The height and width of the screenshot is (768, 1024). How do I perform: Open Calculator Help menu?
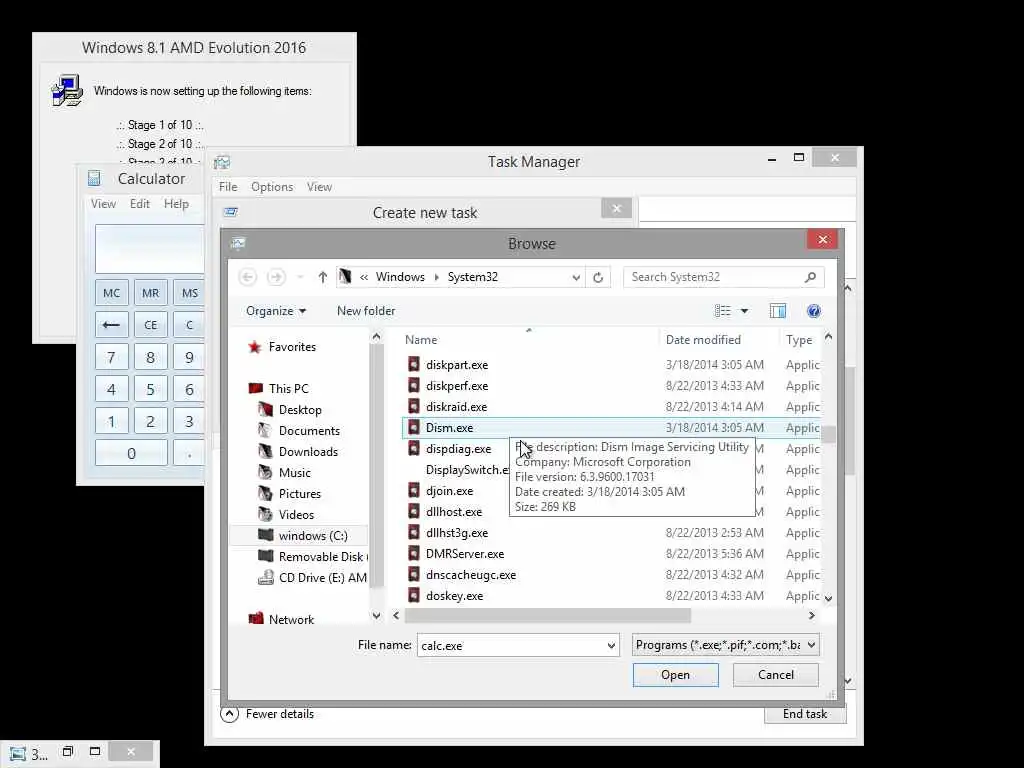[x=176, y=204]
